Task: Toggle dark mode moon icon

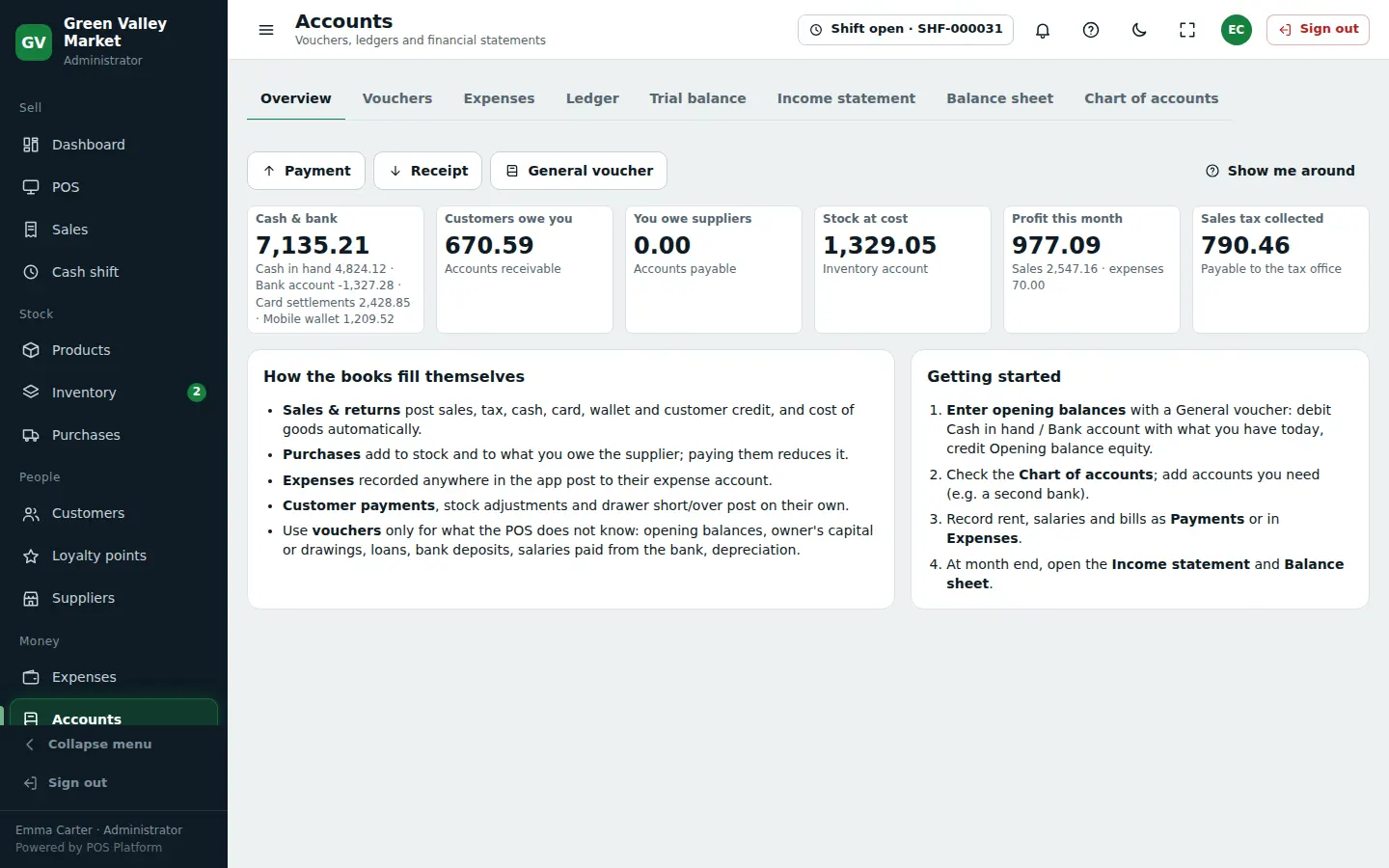Action: tap(1139, 30)
